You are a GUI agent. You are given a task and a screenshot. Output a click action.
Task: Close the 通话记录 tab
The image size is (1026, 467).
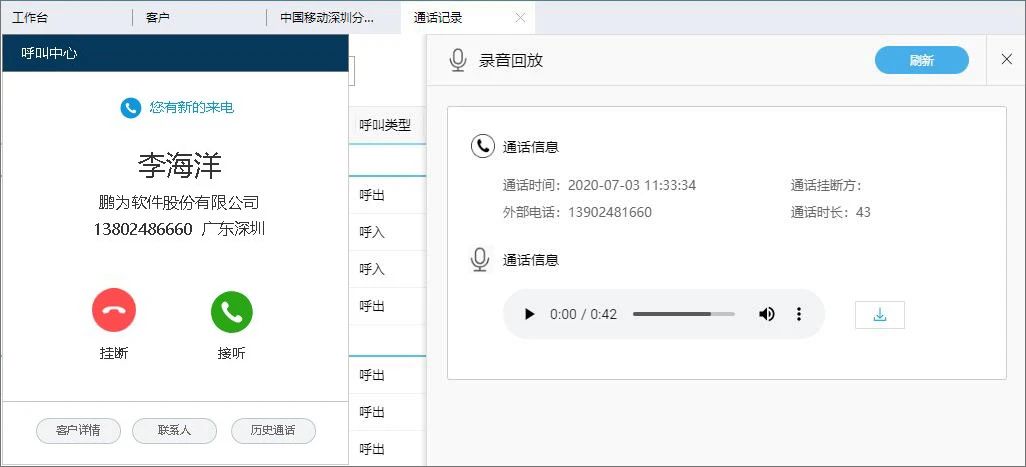coord(519,18)
